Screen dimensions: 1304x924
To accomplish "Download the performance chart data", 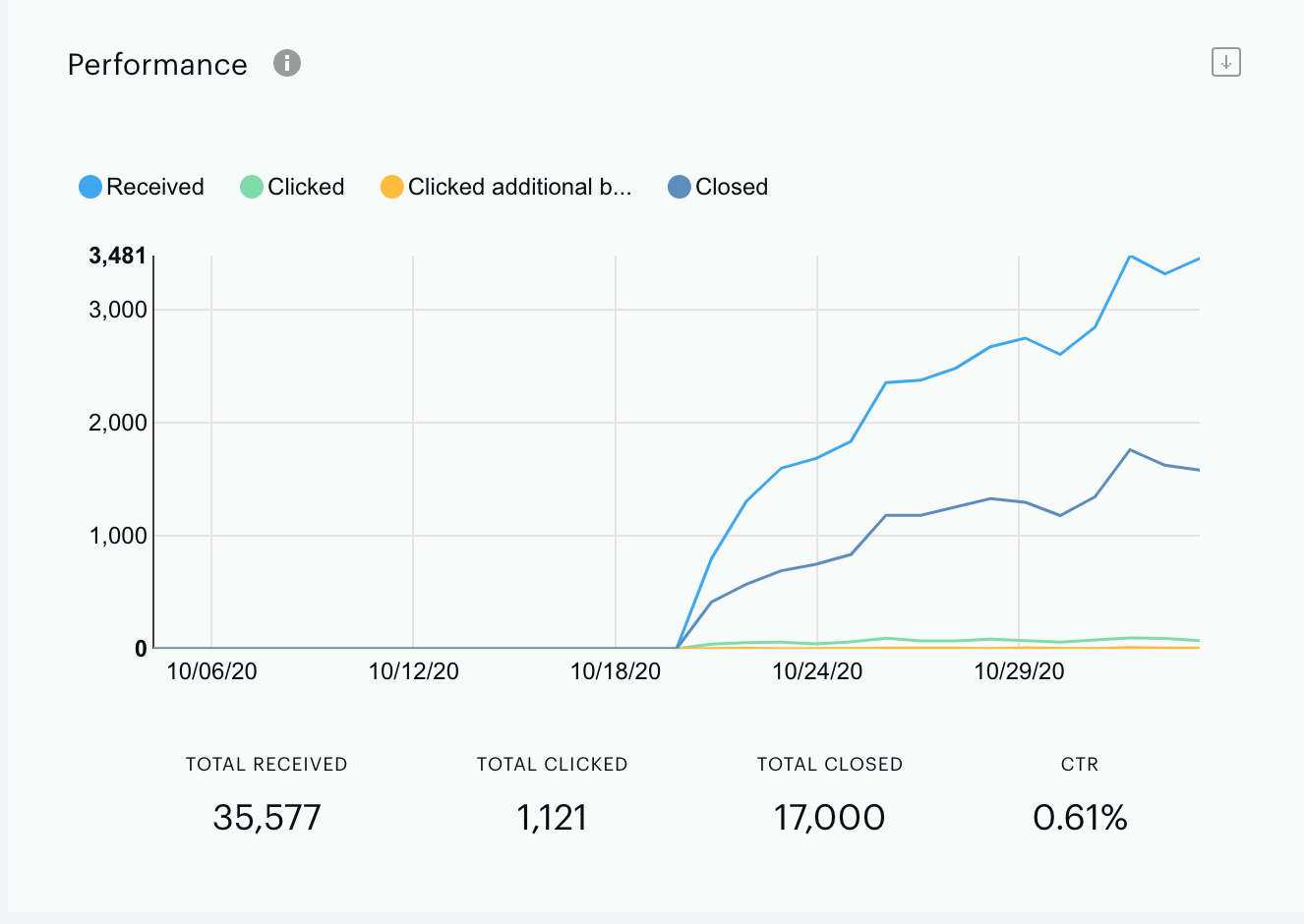I will [1225, 62].
